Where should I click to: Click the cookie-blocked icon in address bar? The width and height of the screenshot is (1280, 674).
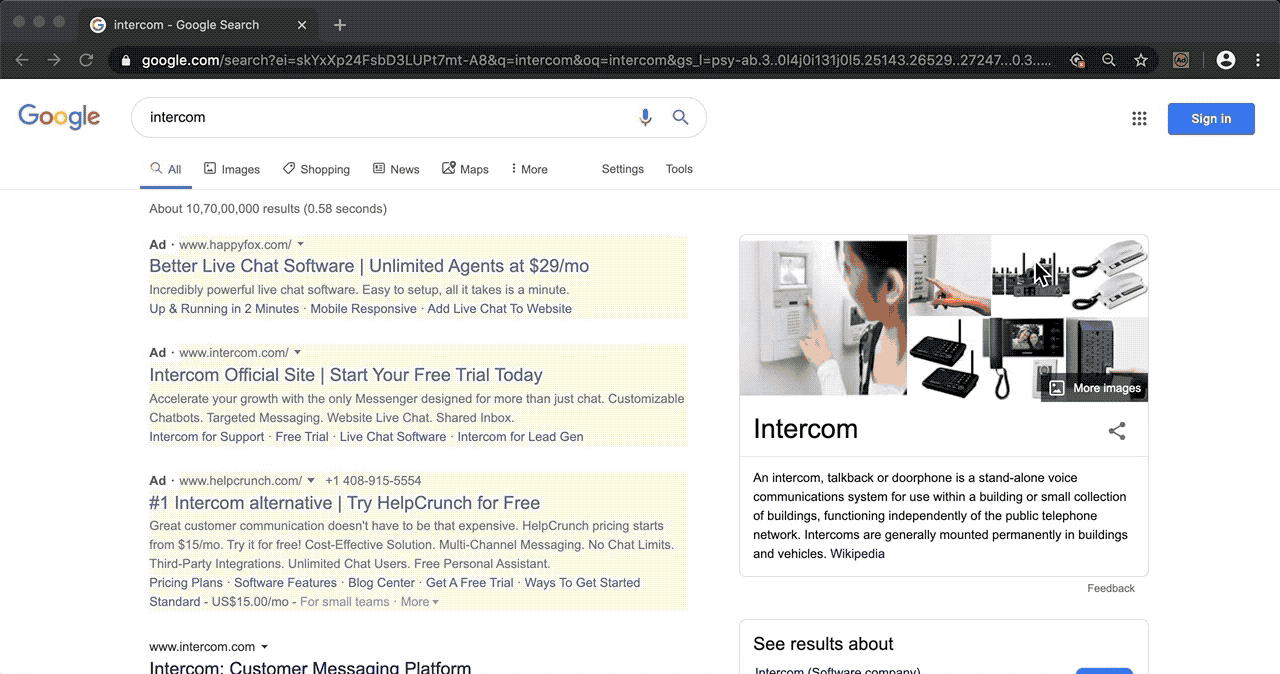click(1077, 60)
